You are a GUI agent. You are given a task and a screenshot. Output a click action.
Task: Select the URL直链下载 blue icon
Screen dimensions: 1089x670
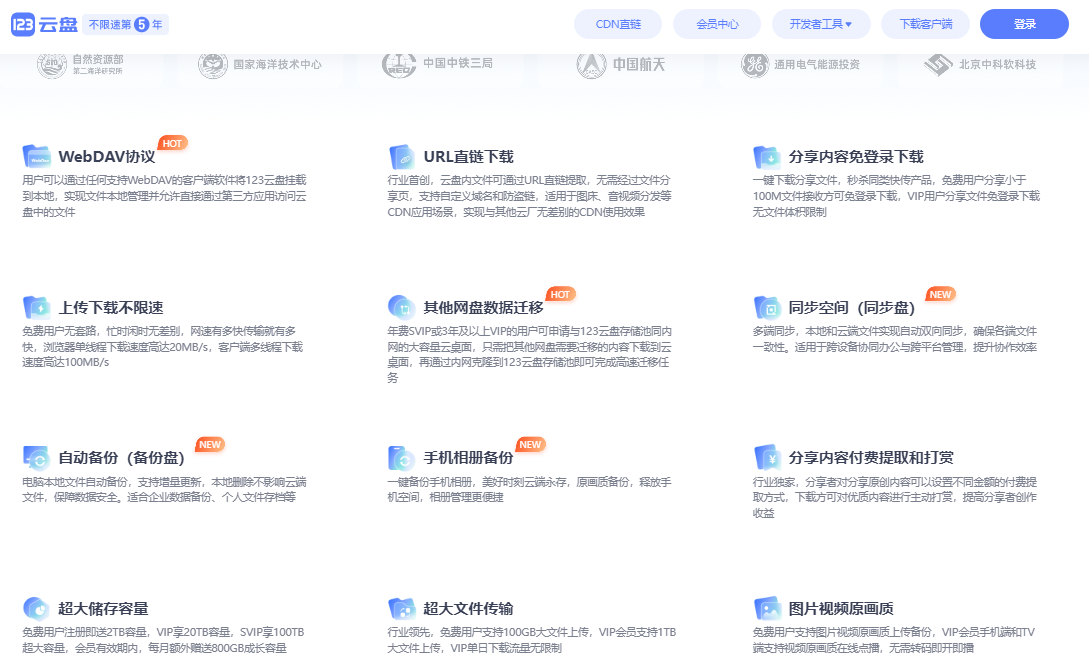(400, 155)
